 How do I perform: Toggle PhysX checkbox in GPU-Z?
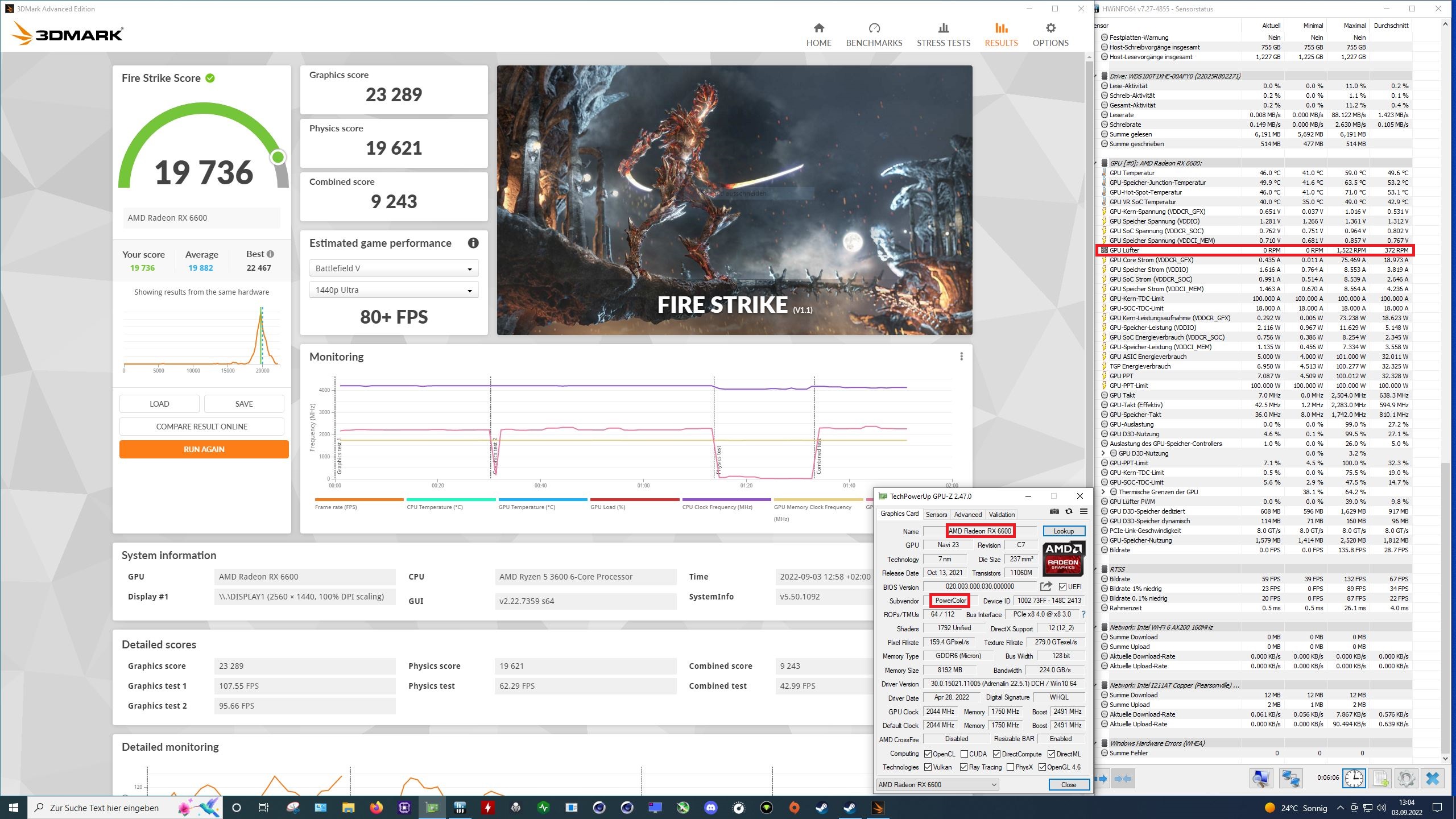tap(1010, 767)
